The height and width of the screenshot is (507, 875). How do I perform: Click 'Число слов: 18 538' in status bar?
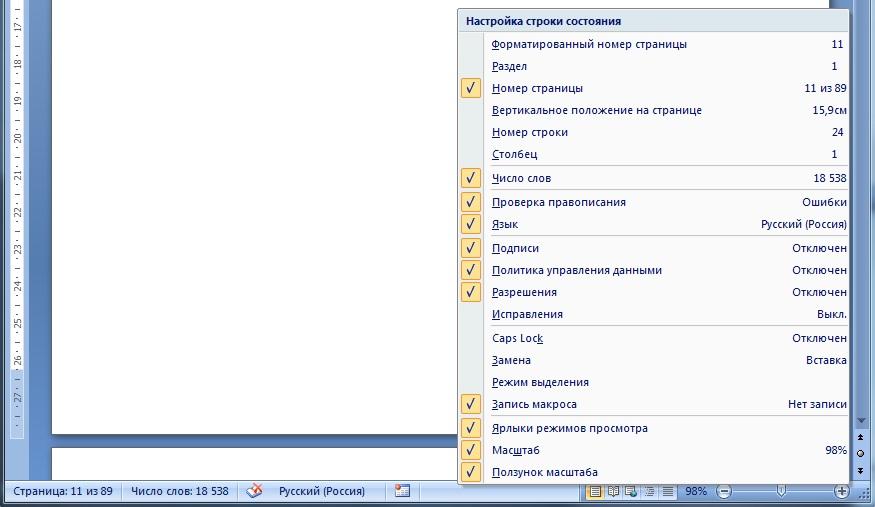180,491
